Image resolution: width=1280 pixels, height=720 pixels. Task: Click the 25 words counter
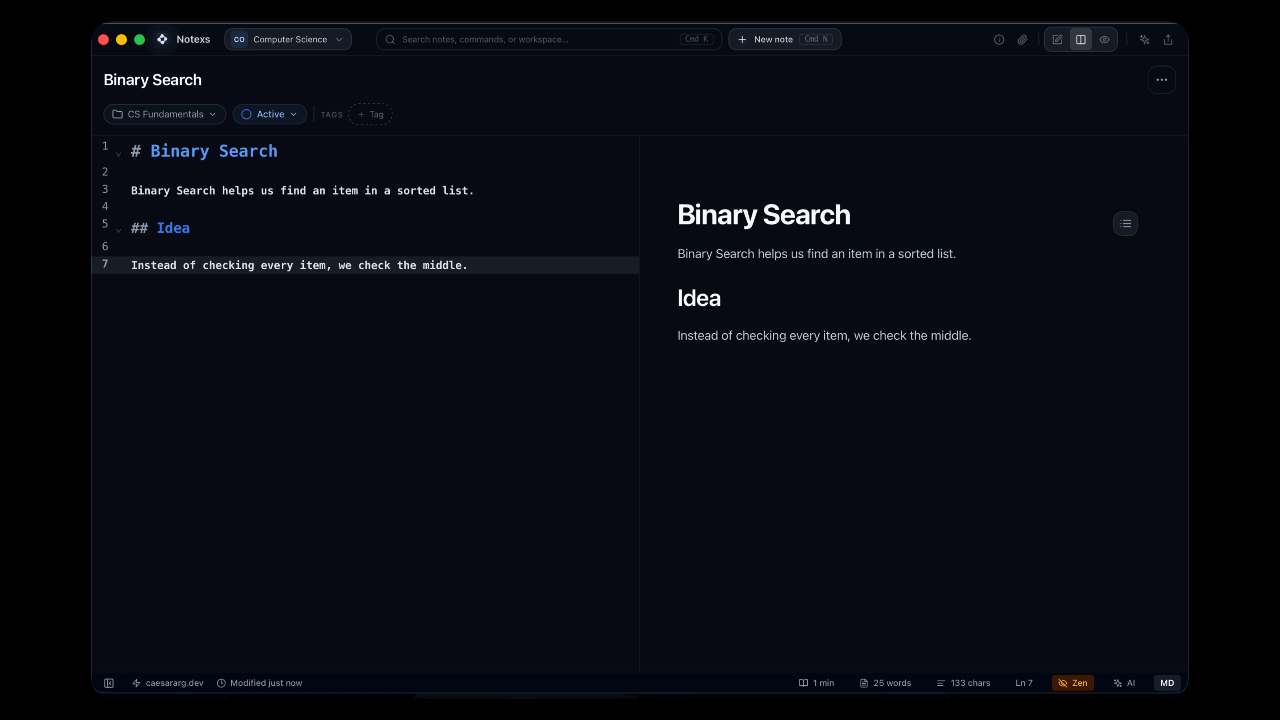point(885,683)
